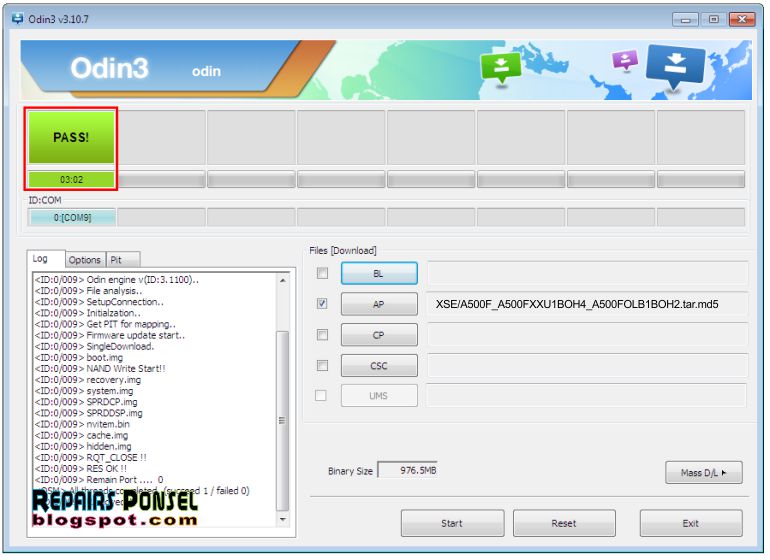Click the UMS file button
This screenshot has height=560, width=770.
[x=379, y=396]
